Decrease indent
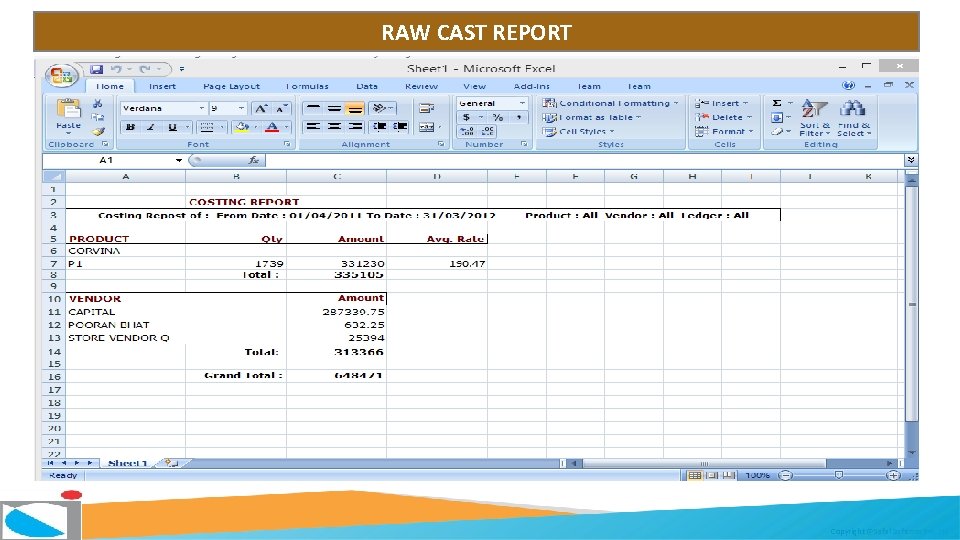 380,127
